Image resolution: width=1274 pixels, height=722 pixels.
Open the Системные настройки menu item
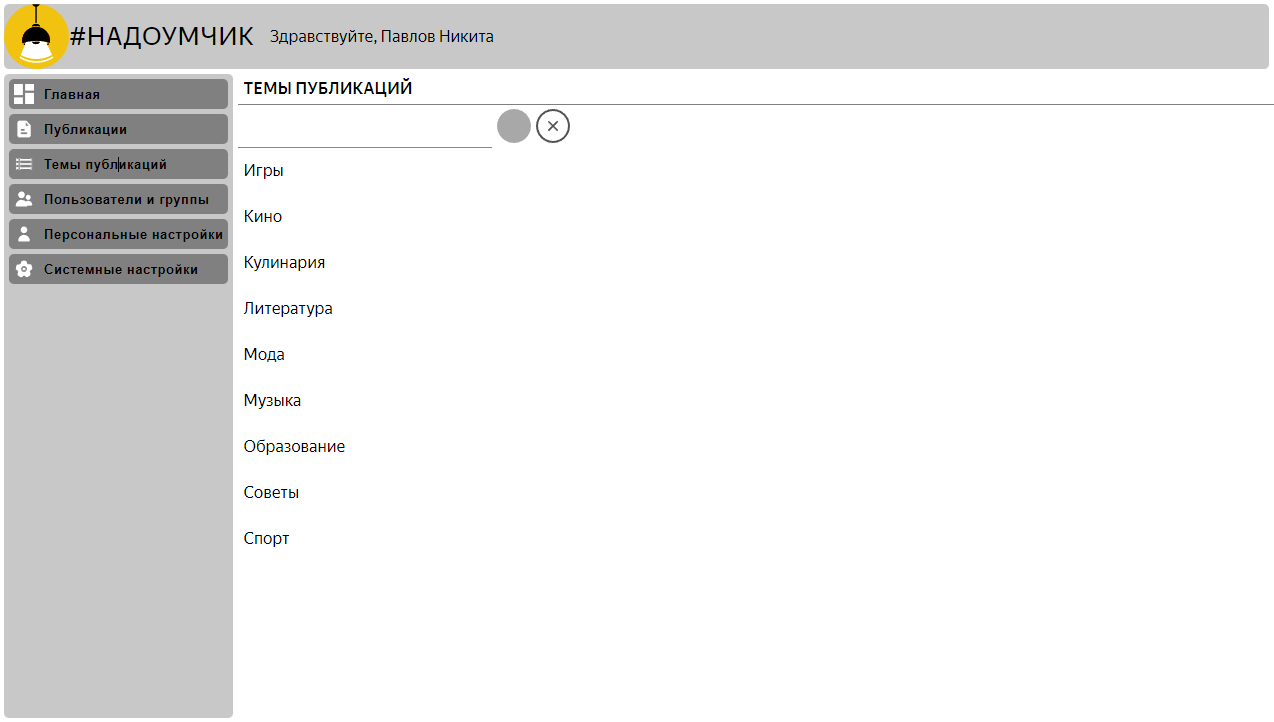pyautogui.click(x=119, y=269)
